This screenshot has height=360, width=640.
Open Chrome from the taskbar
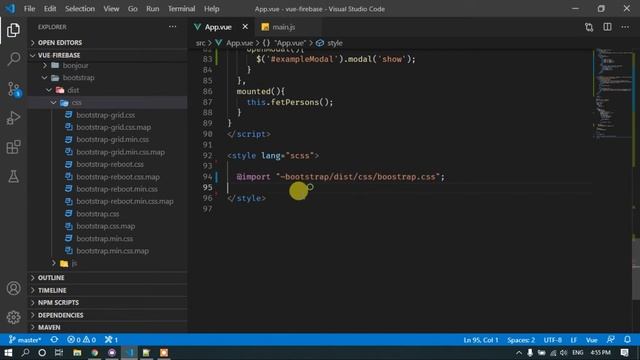(95, 353)
